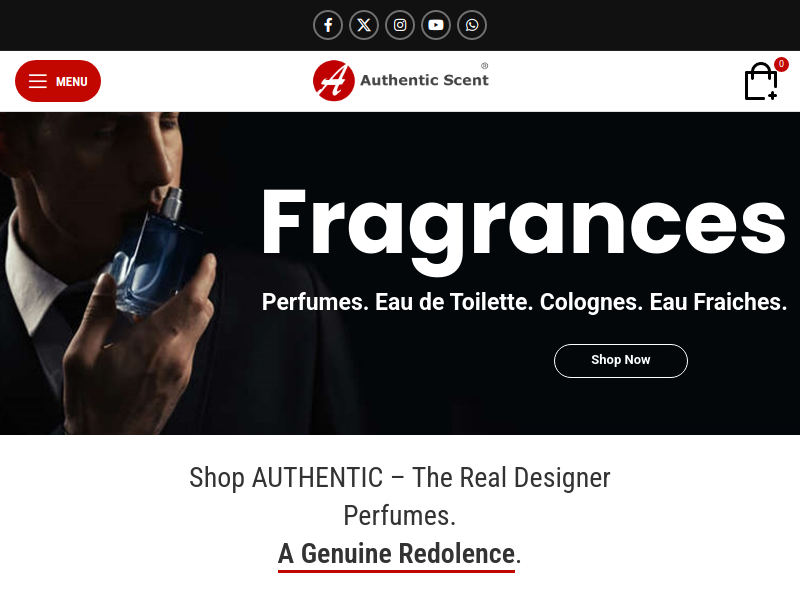800x600 pixels.
Task: Click the red A logo emblem
Action: pos(334,81)
